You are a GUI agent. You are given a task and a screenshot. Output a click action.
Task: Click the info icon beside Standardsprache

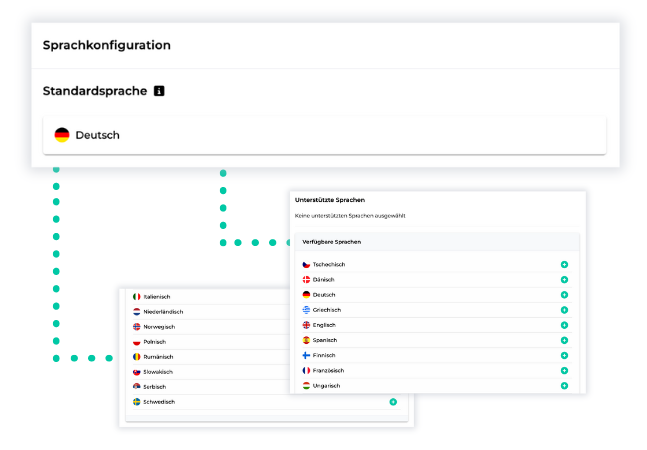point(159,91)
